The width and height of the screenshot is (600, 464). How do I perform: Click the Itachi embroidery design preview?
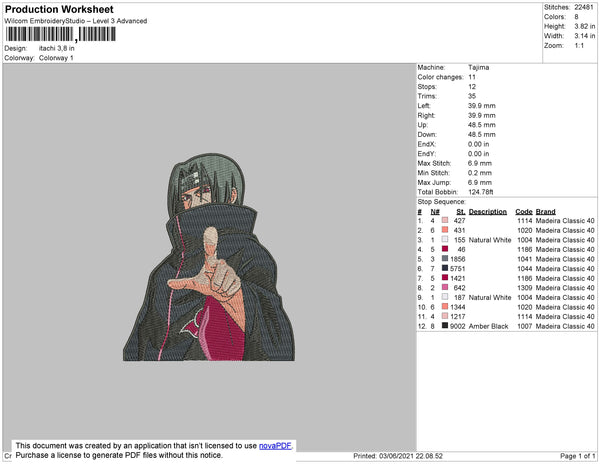pos(209,257)
